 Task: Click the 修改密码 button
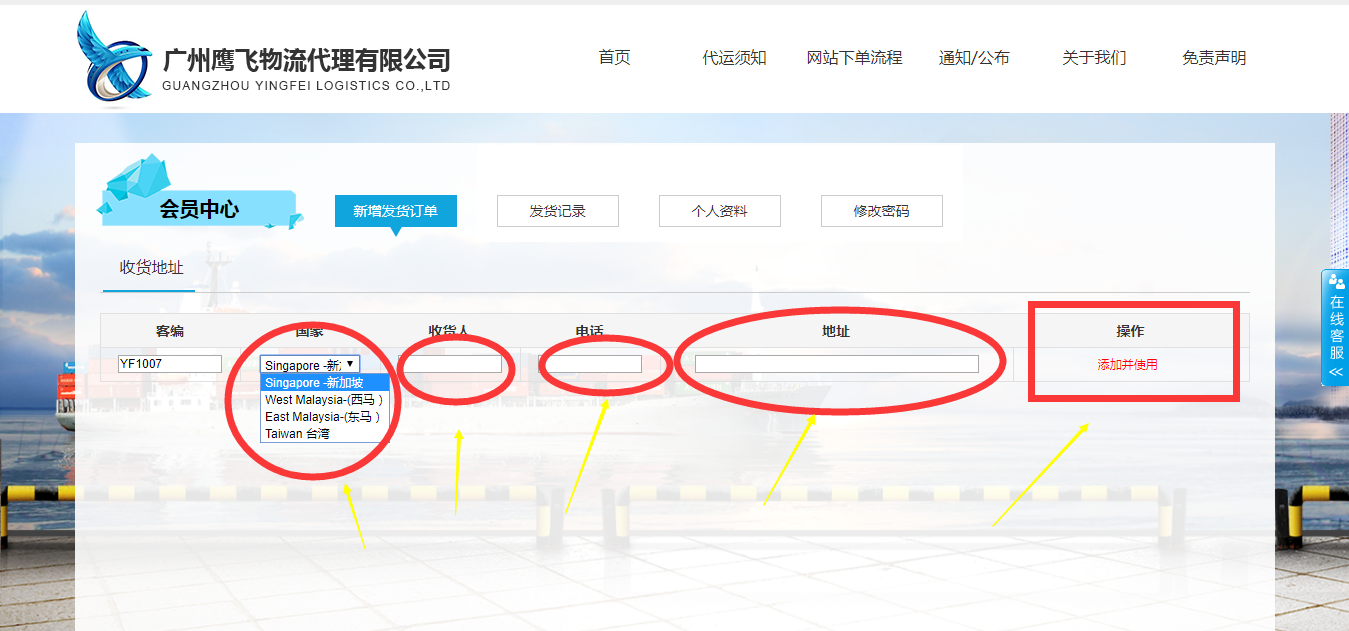(x=881, y=211)
